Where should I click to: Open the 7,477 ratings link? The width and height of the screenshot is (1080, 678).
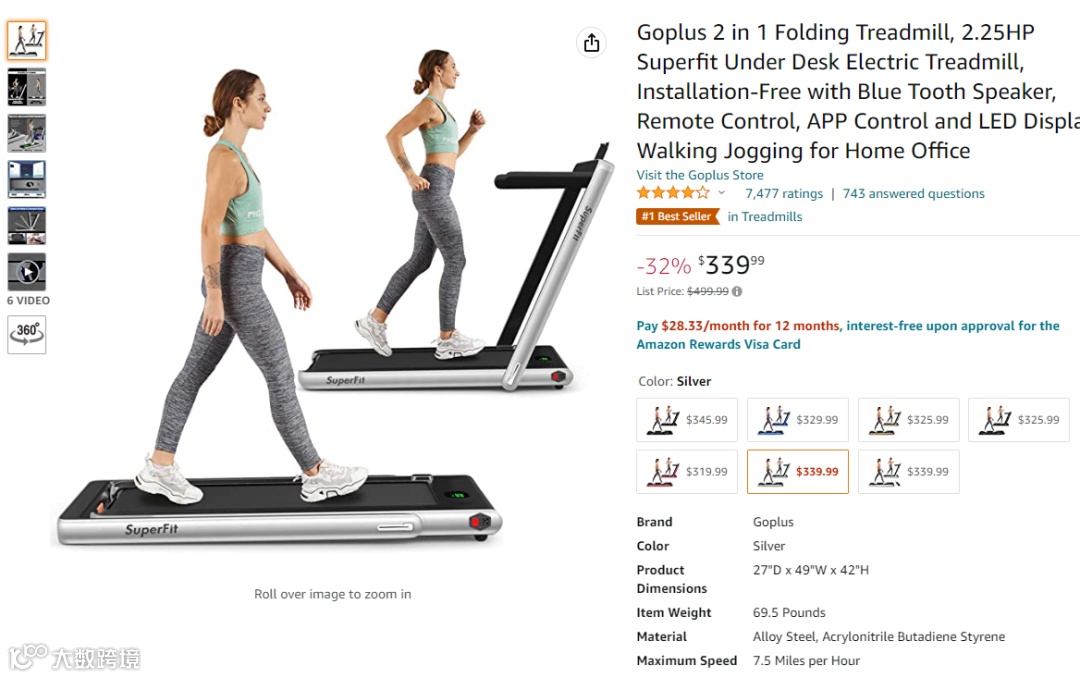[x=784, y=194]
